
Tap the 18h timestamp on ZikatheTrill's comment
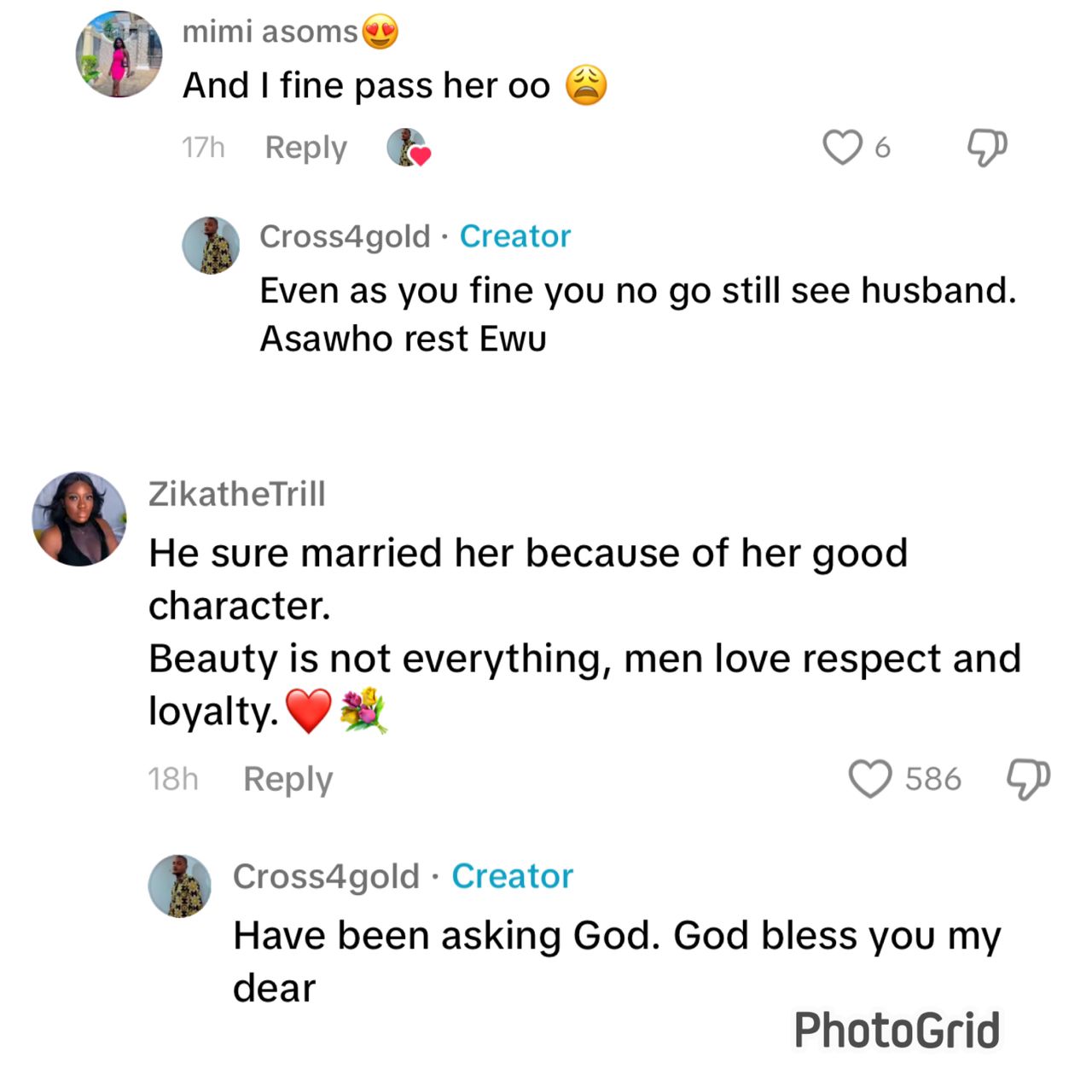173,779
